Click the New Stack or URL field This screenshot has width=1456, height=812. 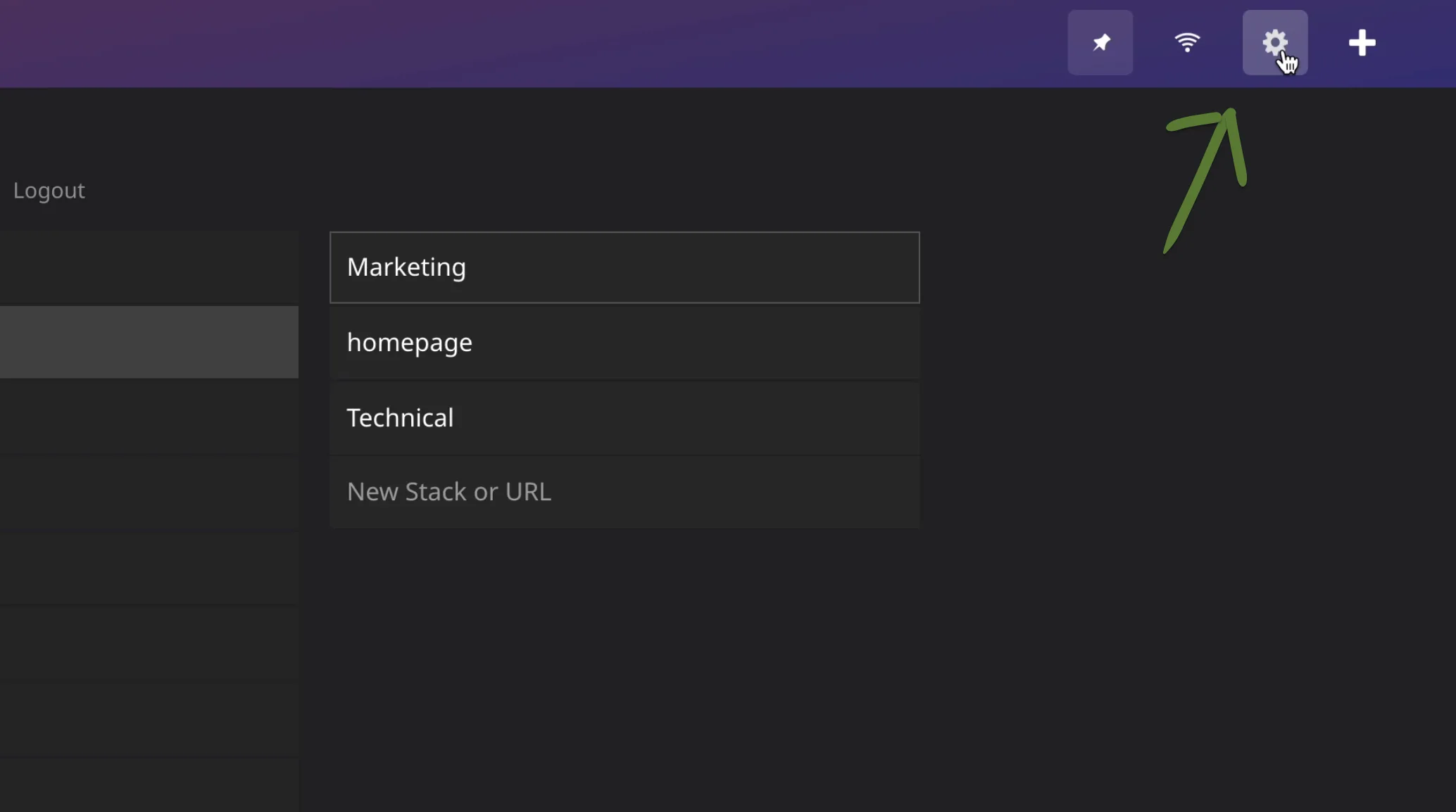(x=624, y=492)
